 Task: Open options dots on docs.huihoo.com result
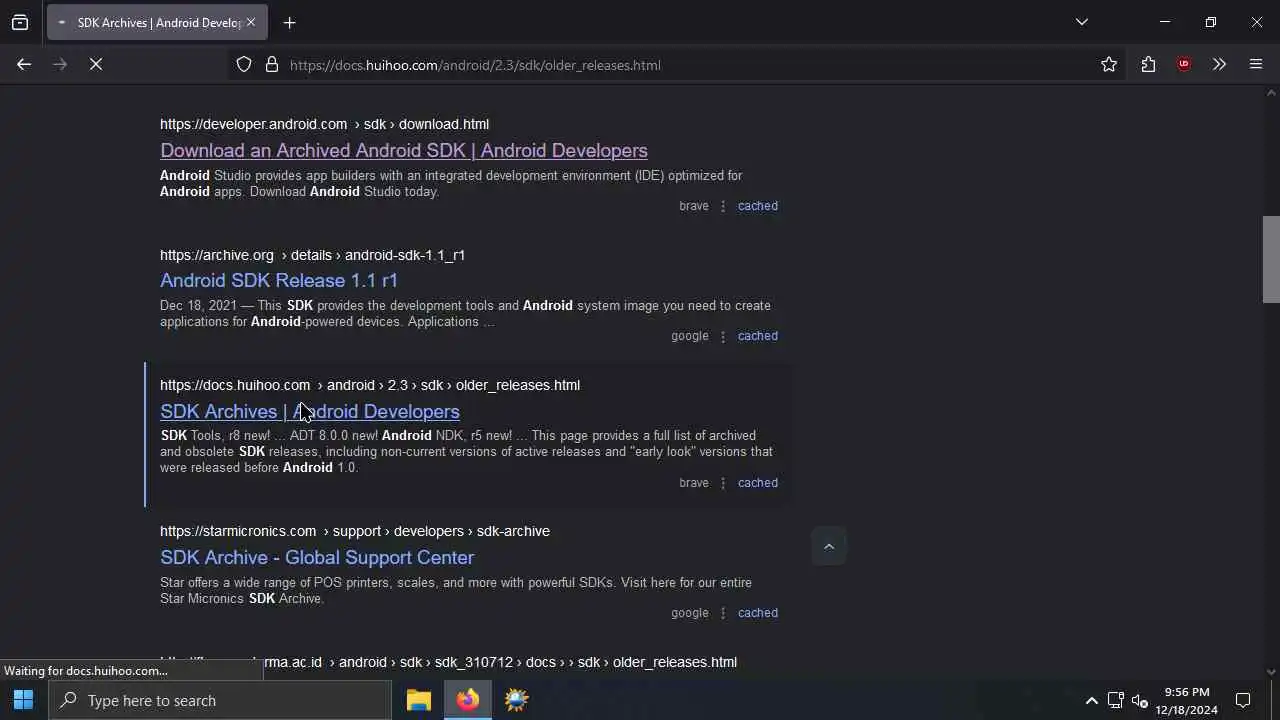(723, 483)
